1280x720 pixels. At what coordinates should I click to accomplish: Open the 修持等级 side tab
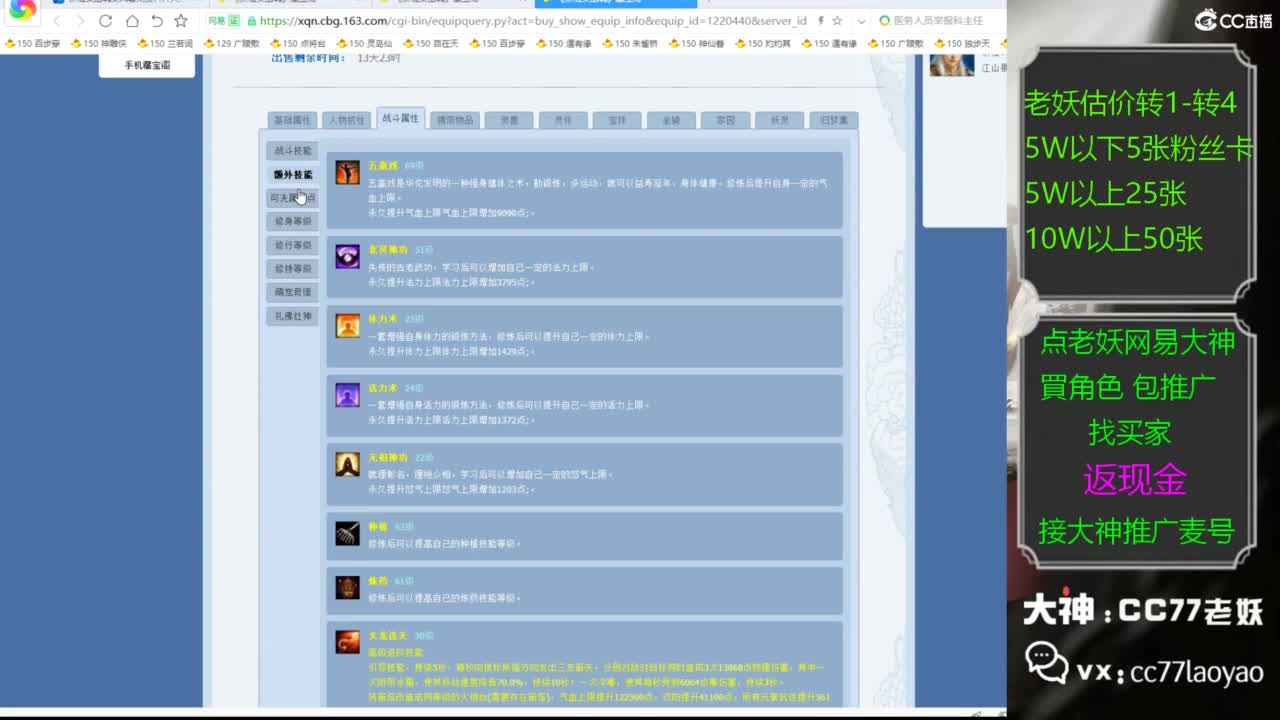293,269
